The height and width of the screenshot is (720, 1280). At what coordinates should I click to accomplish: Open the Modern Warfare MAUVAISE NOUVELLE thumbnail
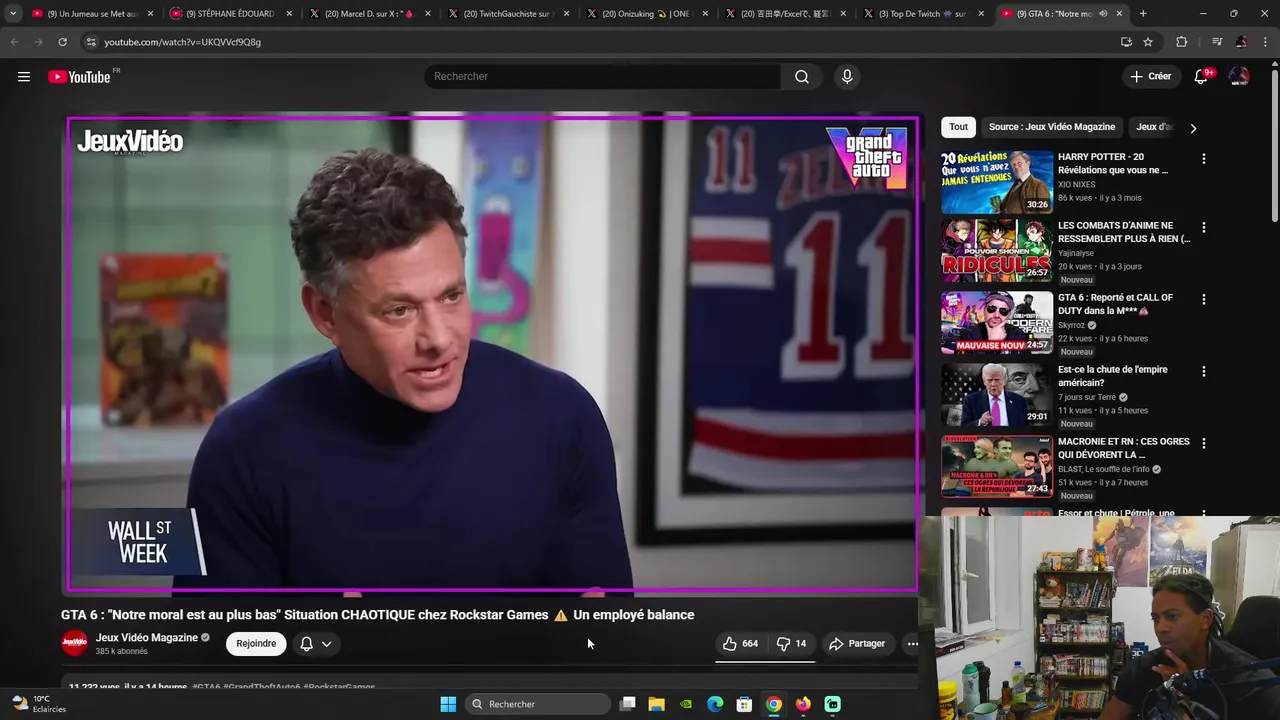point(997,323)
